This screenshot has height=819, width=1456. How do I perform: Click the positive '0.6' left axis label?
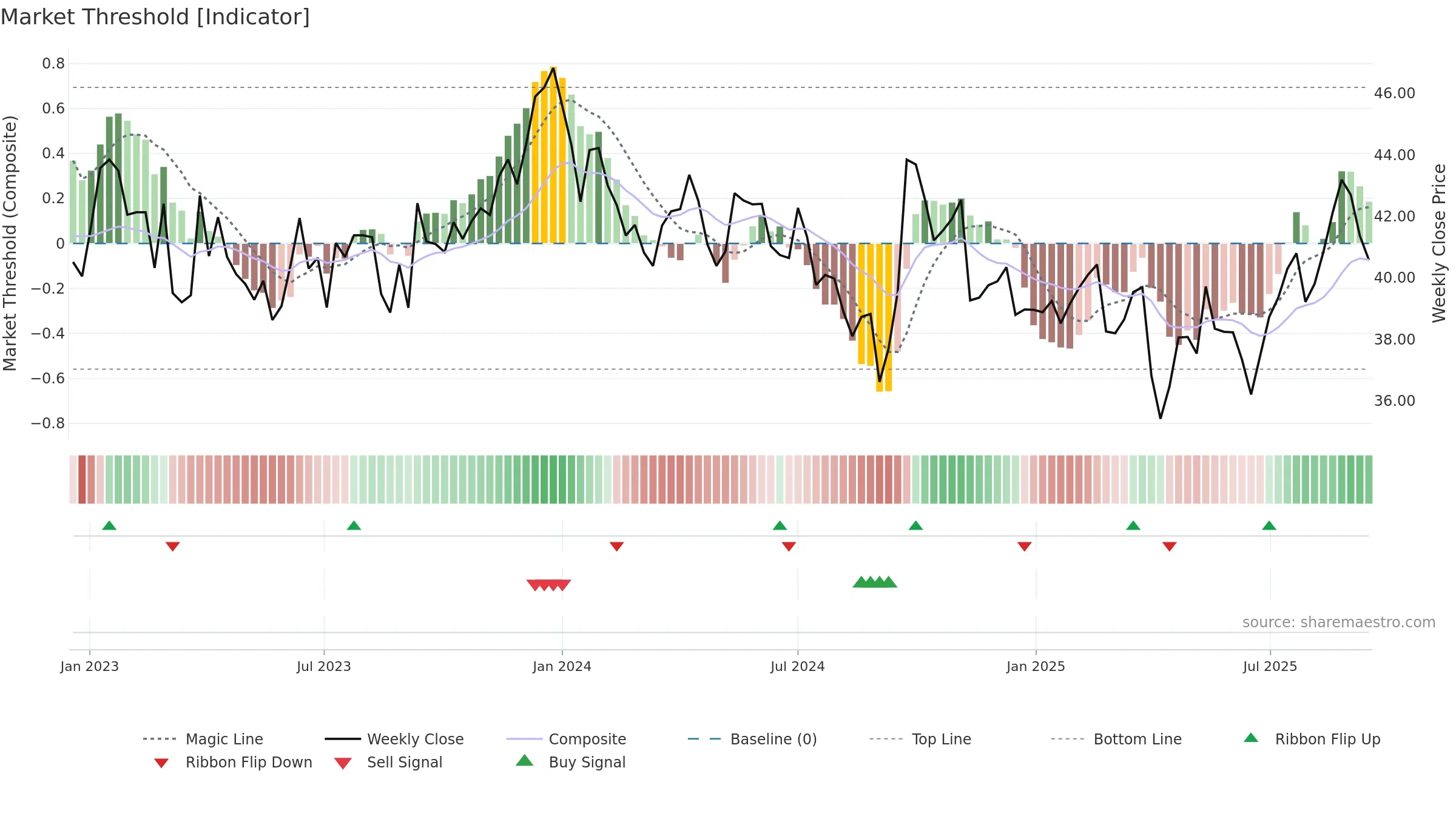point(53,109)
